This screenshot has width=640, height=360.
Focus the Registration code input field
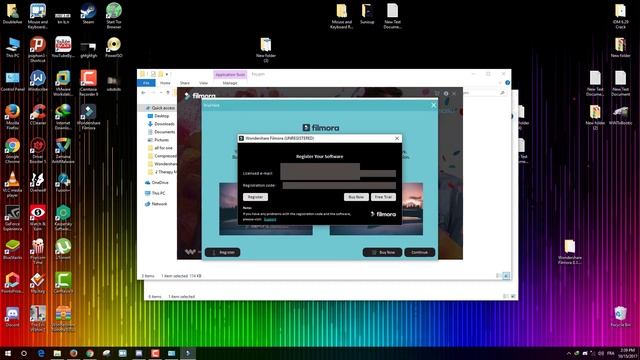[339, 185]
